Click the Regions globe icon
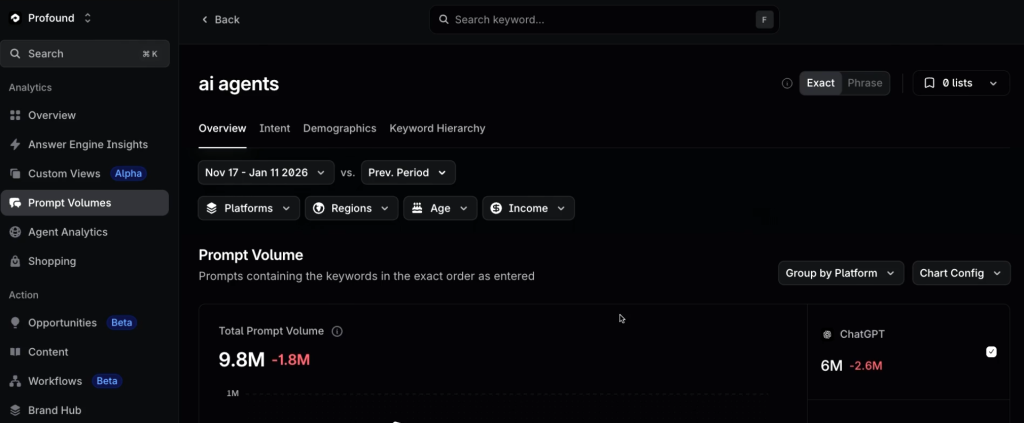1024x423 pixels. 319,208
